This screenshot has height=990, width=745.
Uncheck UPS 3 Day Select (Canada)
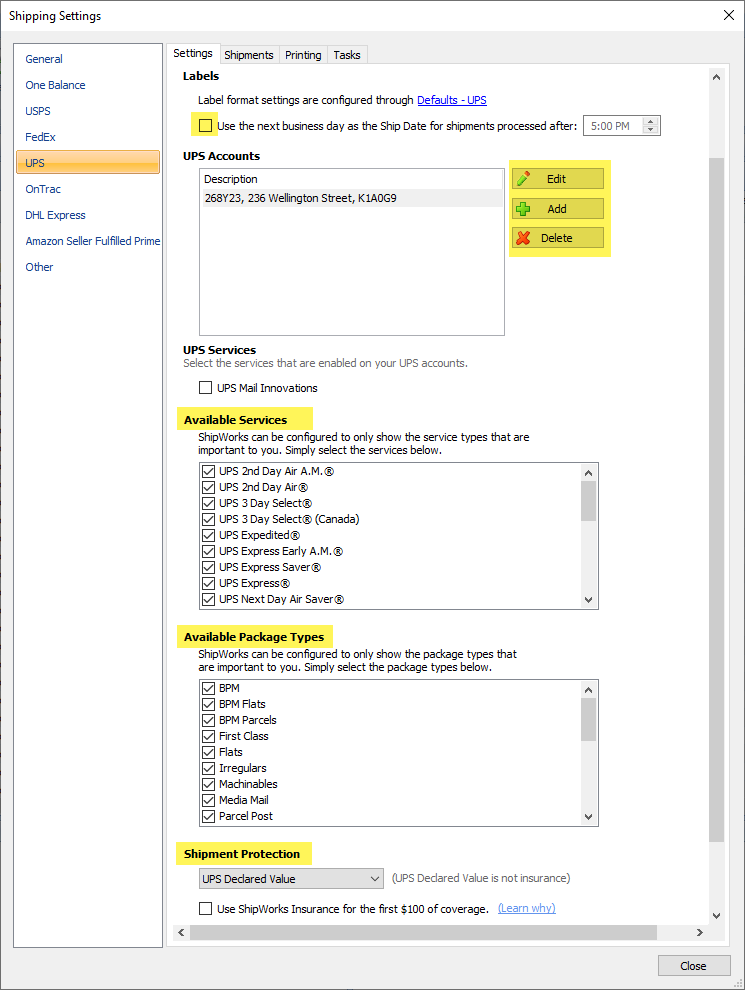coord(208,519)
